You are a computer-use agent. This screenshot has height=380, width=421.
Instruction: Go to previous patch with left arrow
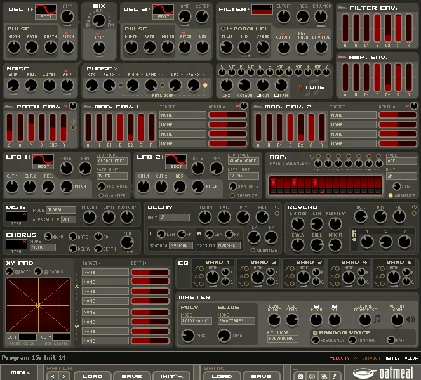pyautogui.click(x=53, y=376)
